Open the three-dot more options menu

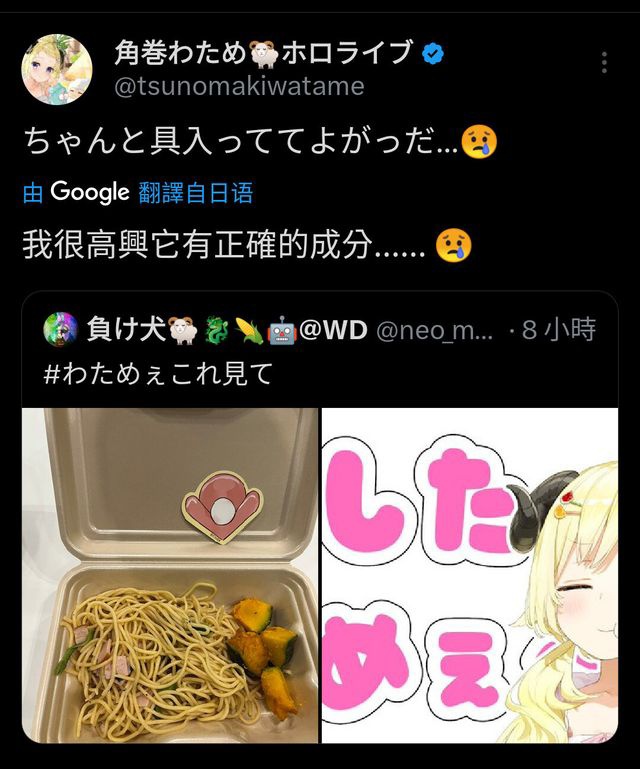point(604,62)
